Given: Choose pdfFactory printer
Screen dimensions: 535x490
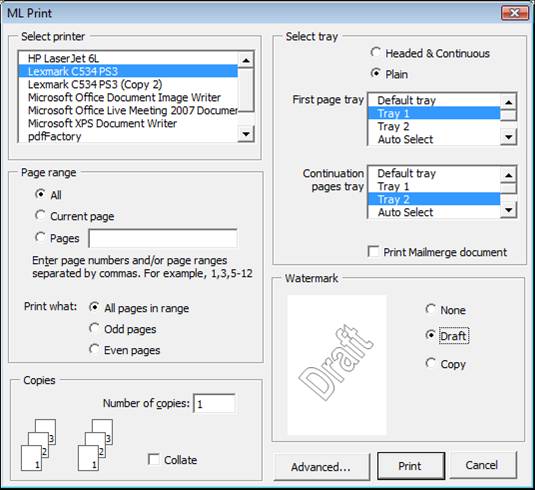Looking at the screenshot, I should tap(128, 136).
